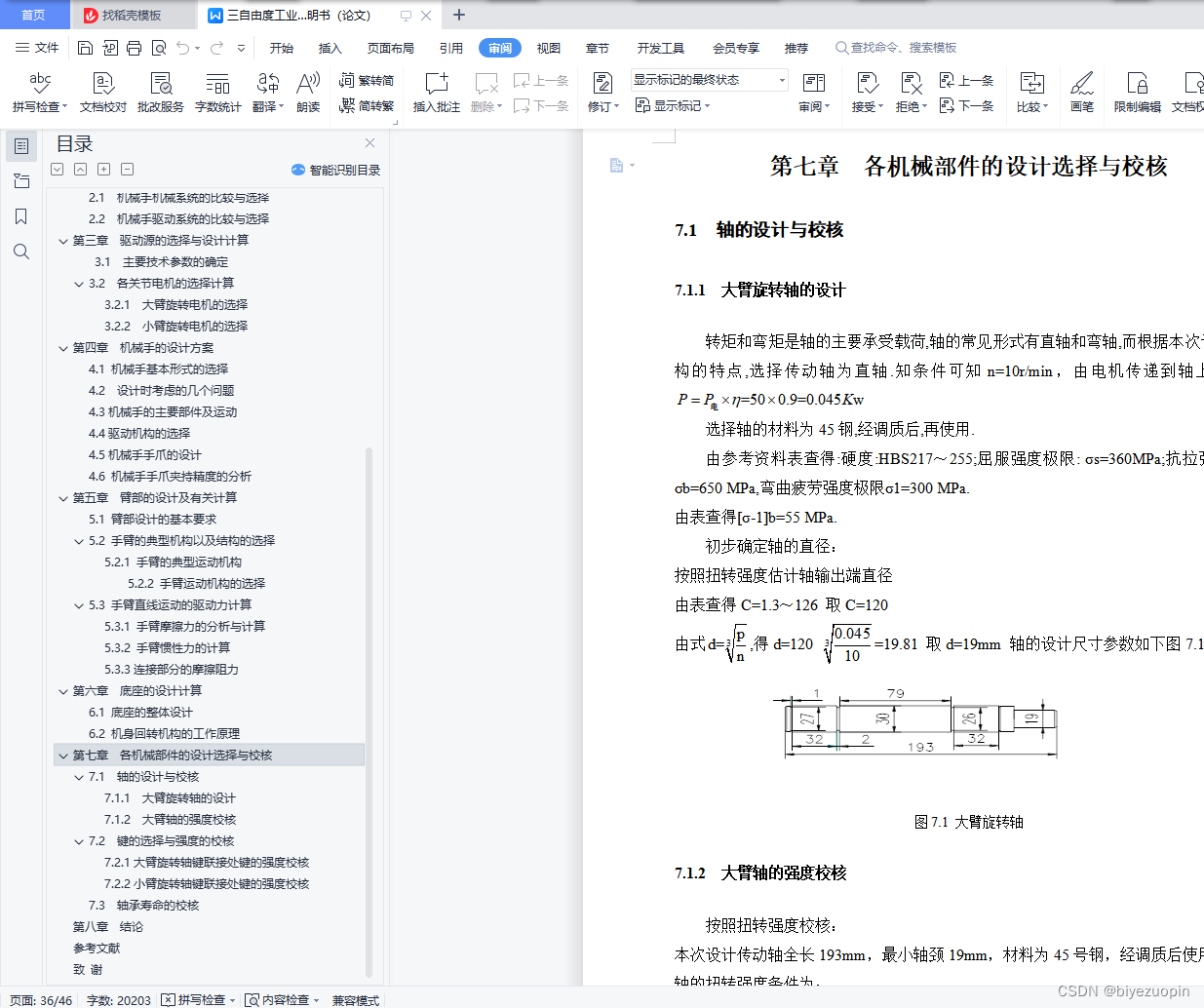Start 朗读 read aloud

click(308, 92)
